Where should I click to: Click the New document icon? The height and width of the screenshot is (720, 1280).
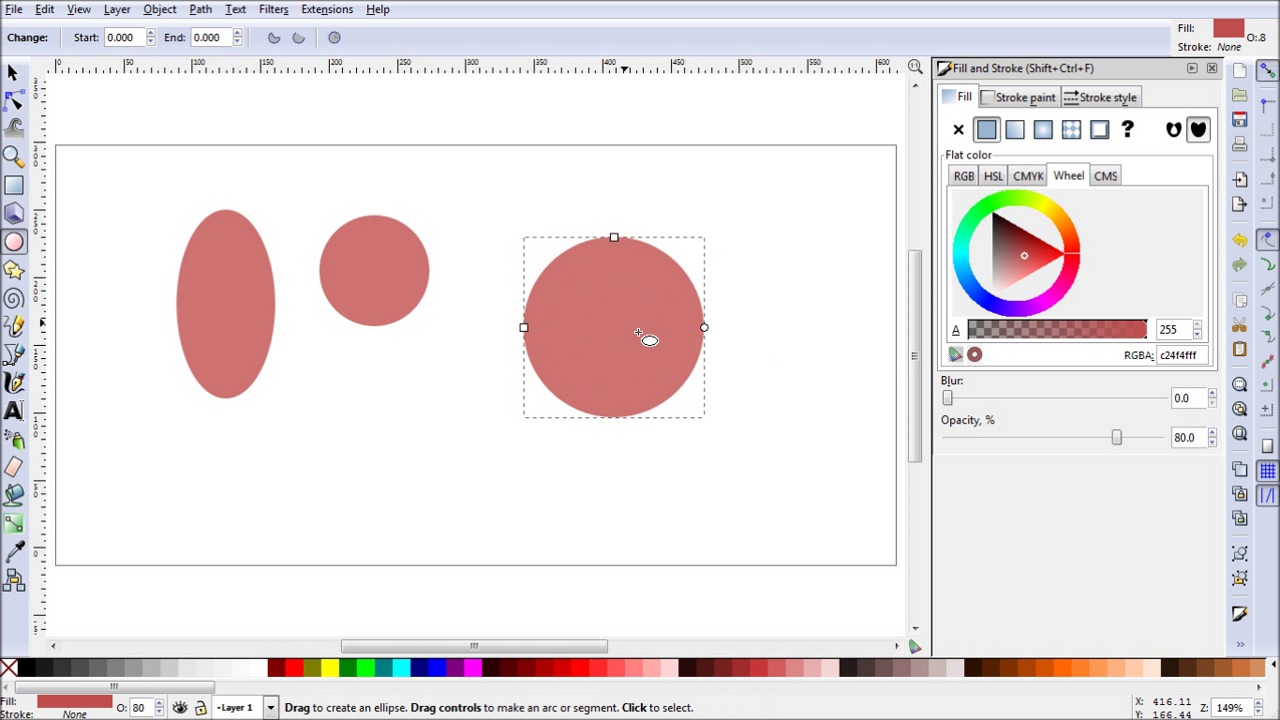(x=1240, y=70)
